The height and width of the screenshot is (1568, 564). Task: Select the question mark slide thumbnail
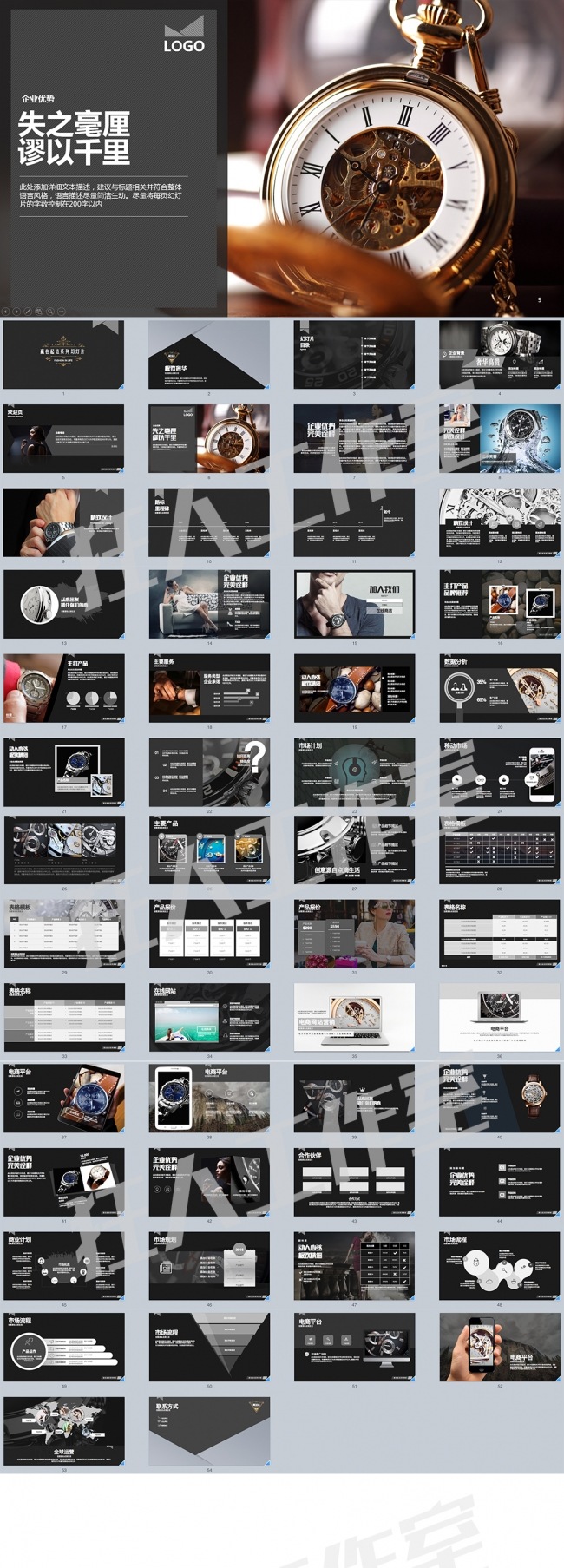(209, 772)
